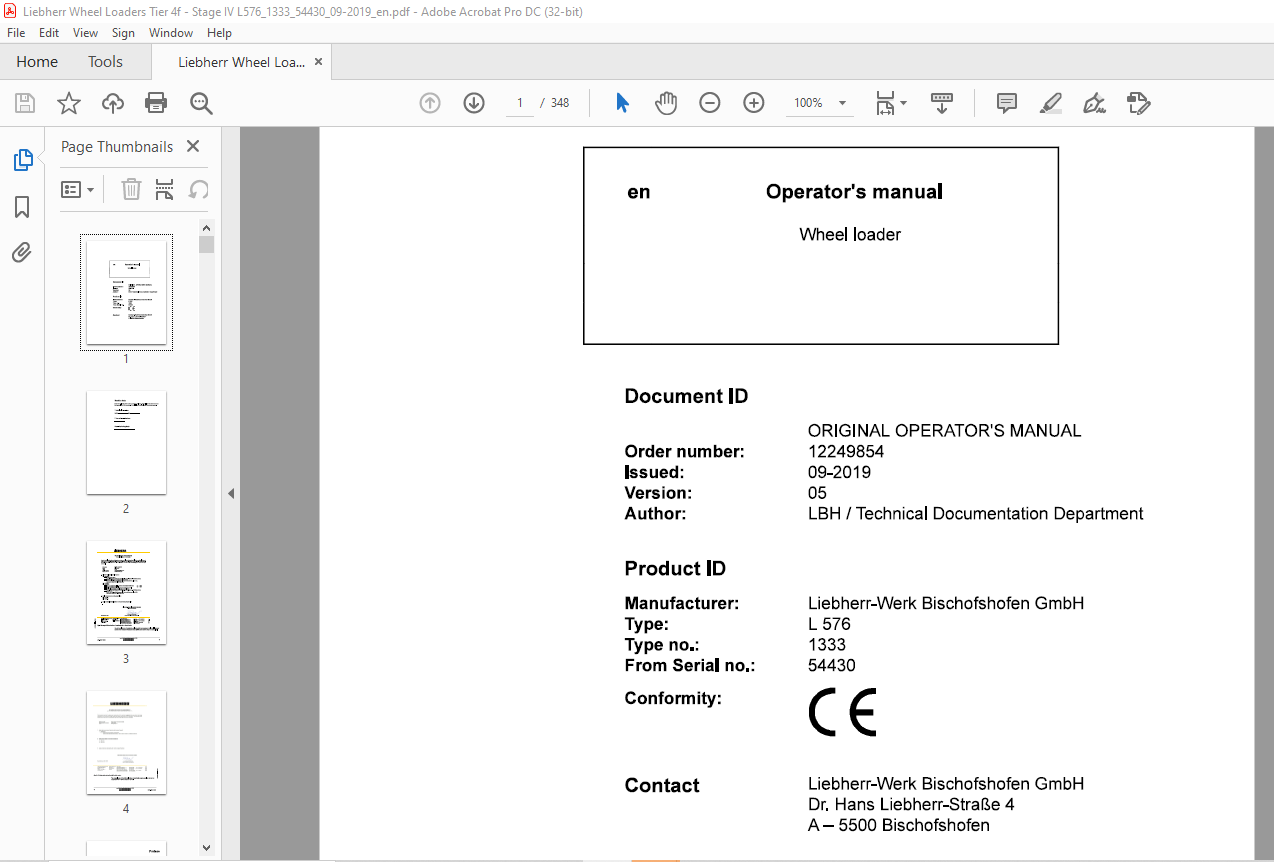Open the Window menu
Viewport: 1274px width, 862px height.
pos(171,33)
